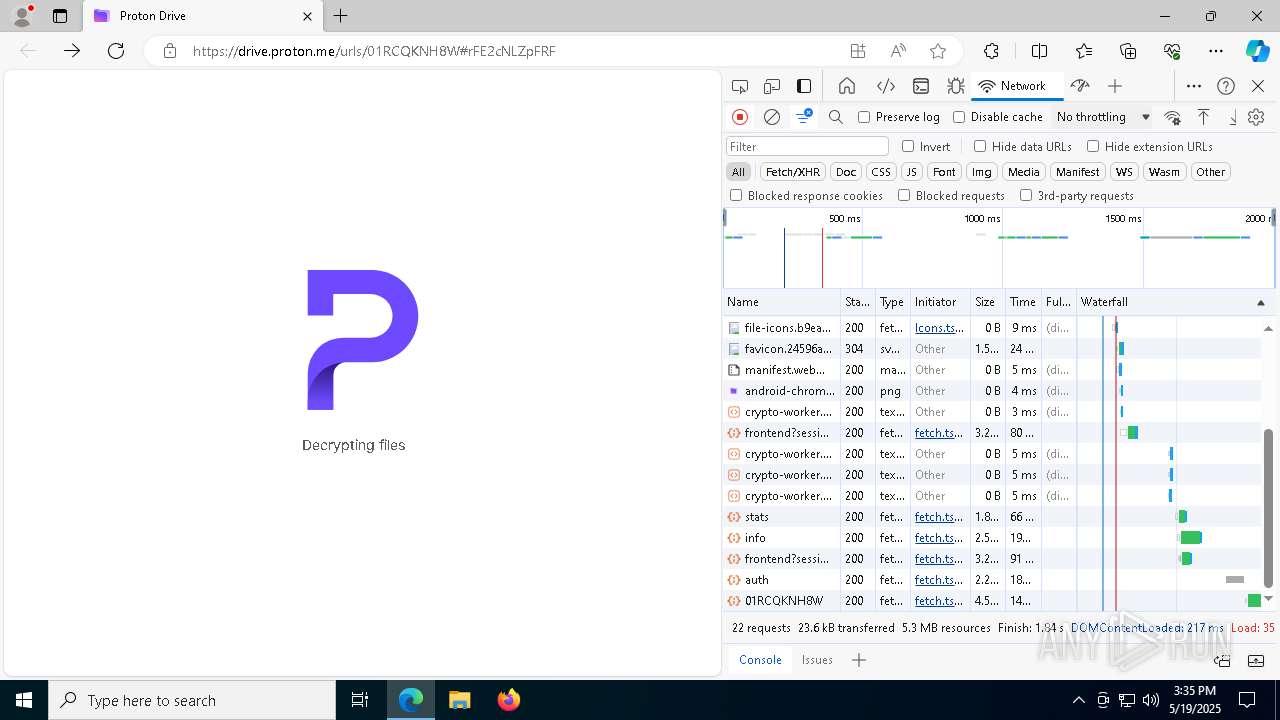The image size is (1280, 720).
Task: Open the Console panel icon
Action: click(x=921, y=86)
